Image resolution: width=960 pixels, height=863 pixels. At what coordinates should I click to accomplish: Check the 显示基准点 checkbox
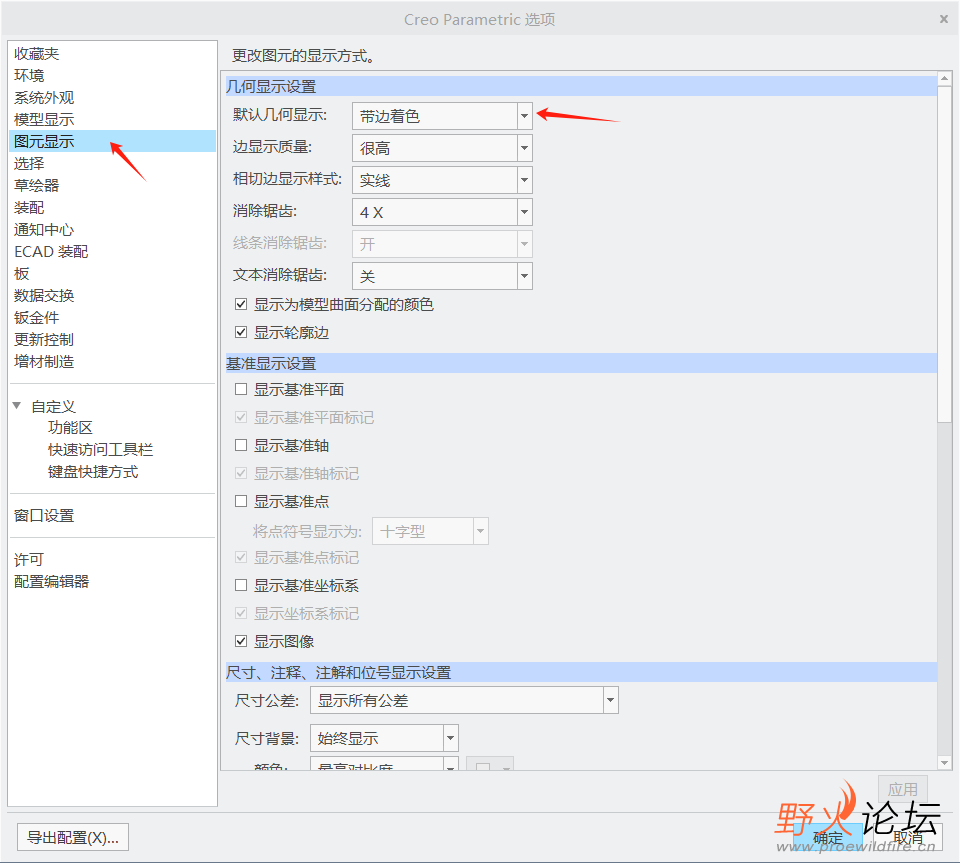pyautogui.click(x=241, y=501)
